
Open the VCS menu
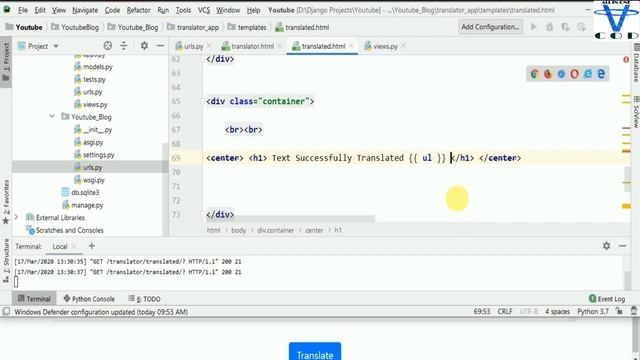tap(204, 10)
